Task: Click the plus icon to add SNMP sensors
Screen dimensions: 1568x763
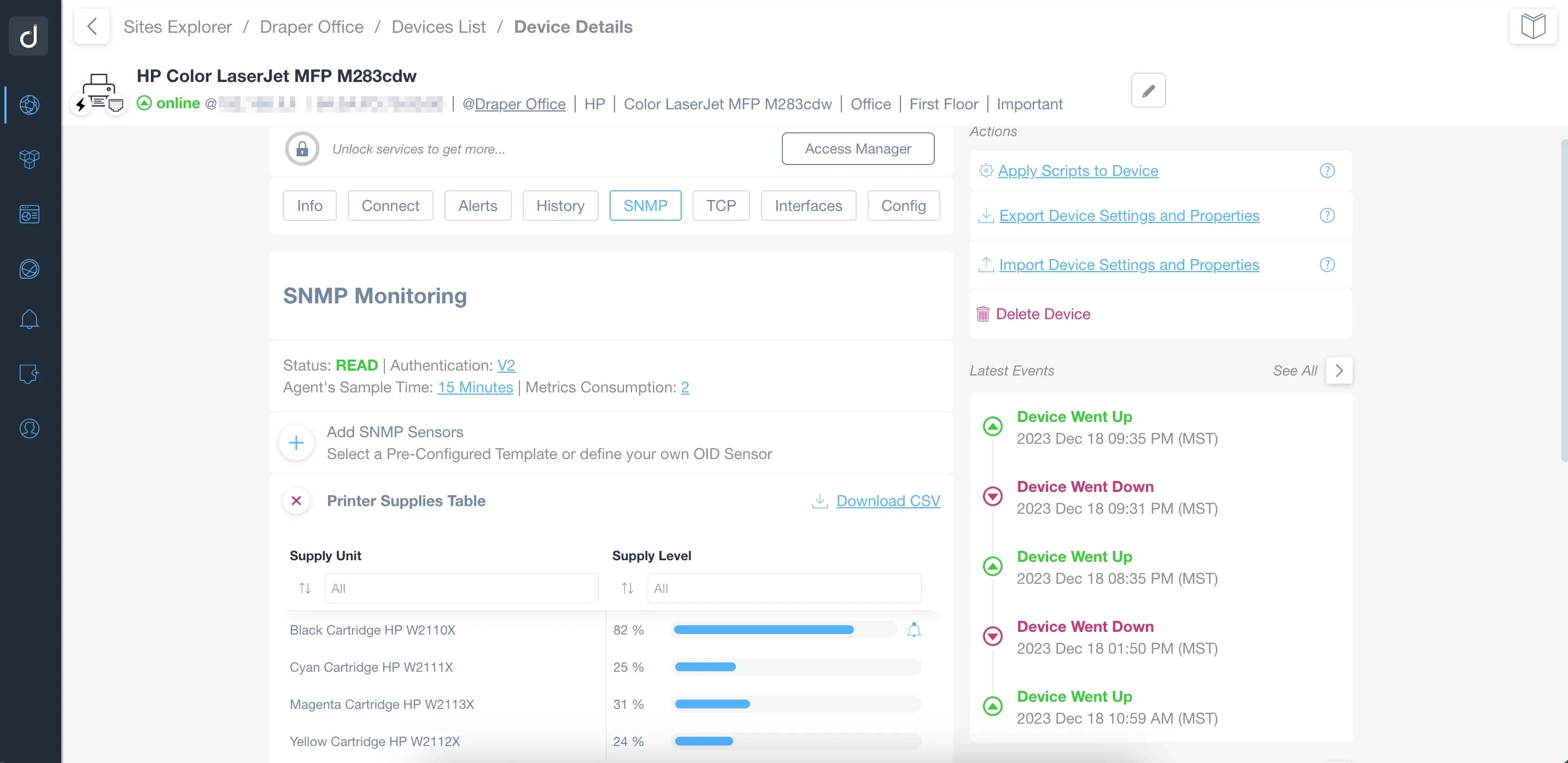Action: tap(296, 443)
